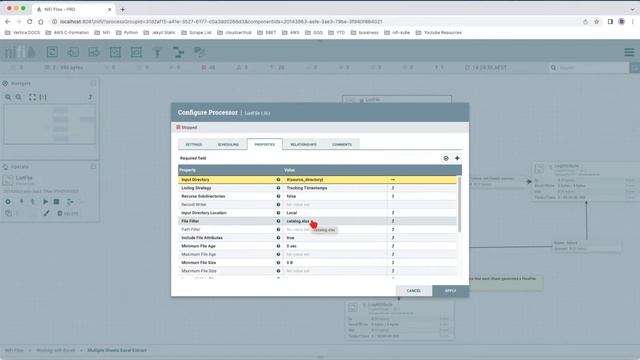Show info for Minimum File Age property
The image size is (640, 360).
pos(278,246)
